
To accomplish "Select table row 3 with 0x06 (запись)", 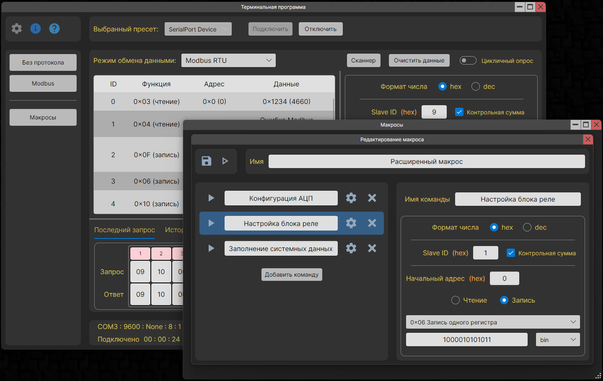I will pos(139,181).
